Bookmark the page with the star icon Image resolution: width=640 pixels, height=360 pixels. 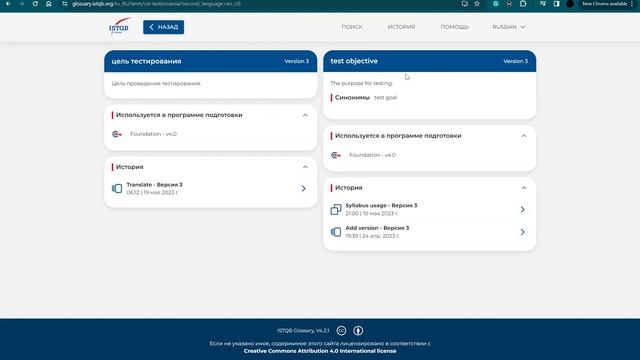click(477, 4)
